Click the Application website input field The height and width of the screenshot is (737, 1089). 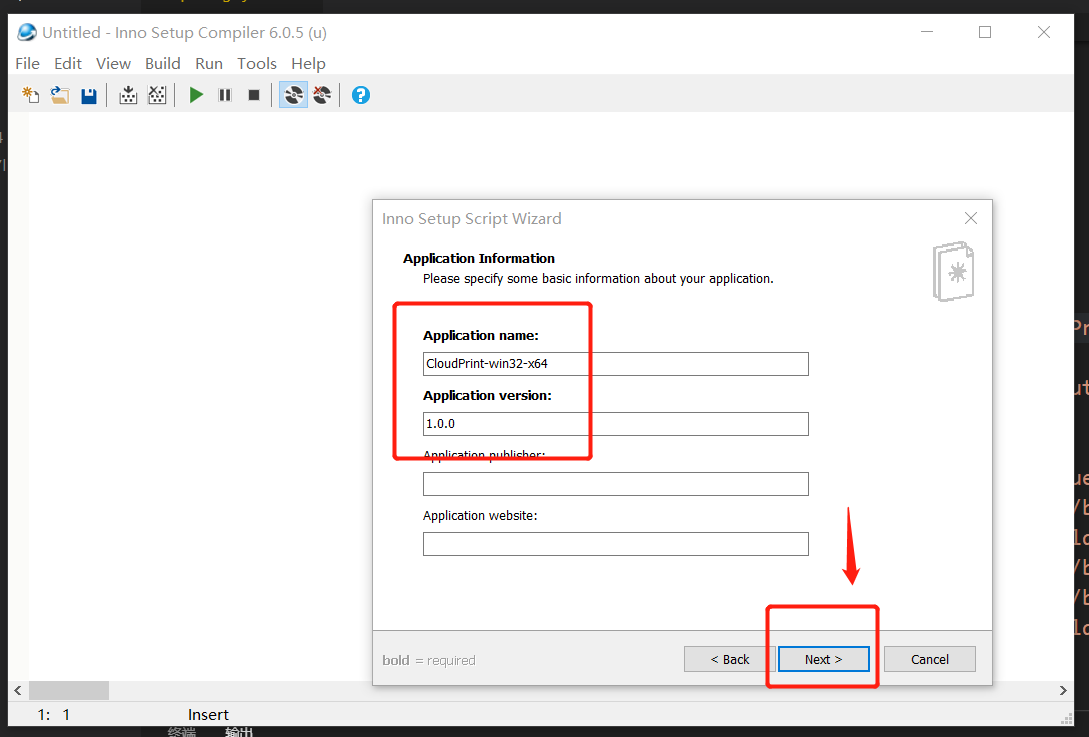pos(615,544)
